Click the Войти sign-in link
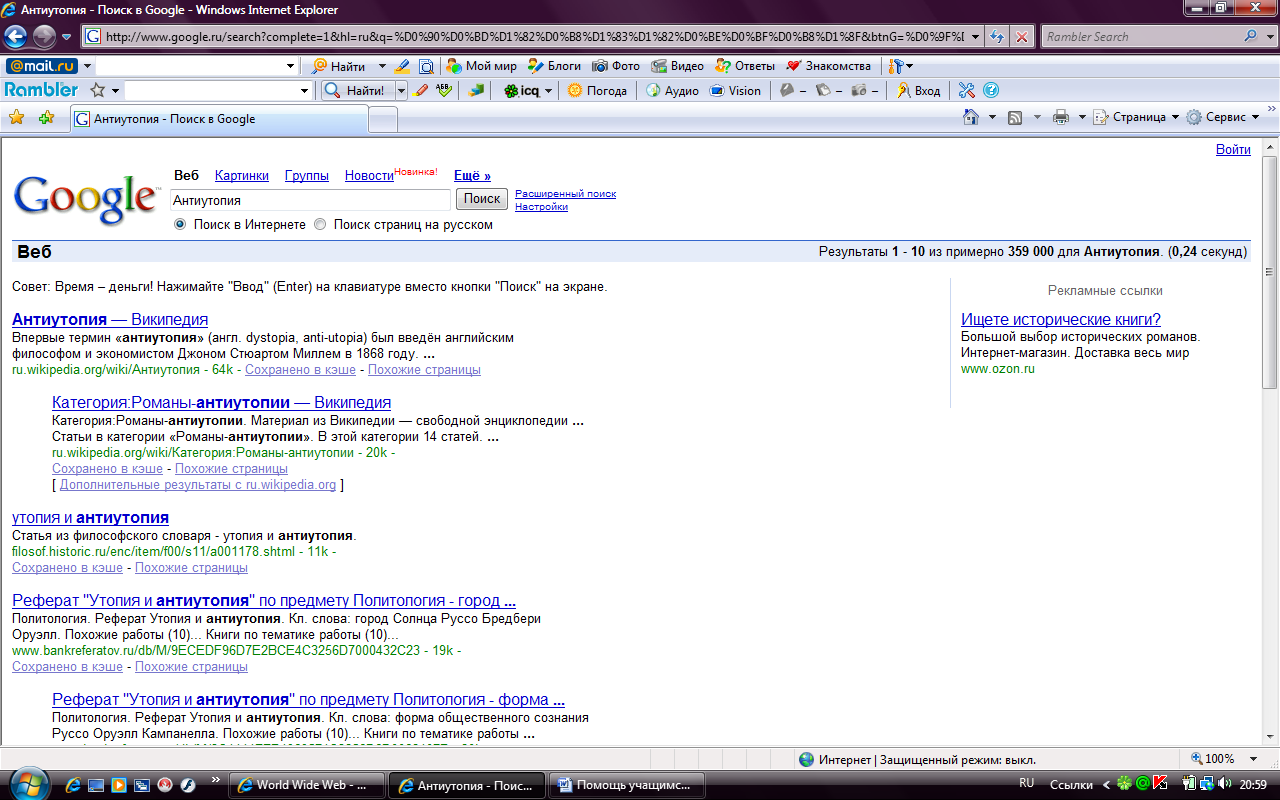This screenshot has width=1280, height=800. coord(1233,150)
